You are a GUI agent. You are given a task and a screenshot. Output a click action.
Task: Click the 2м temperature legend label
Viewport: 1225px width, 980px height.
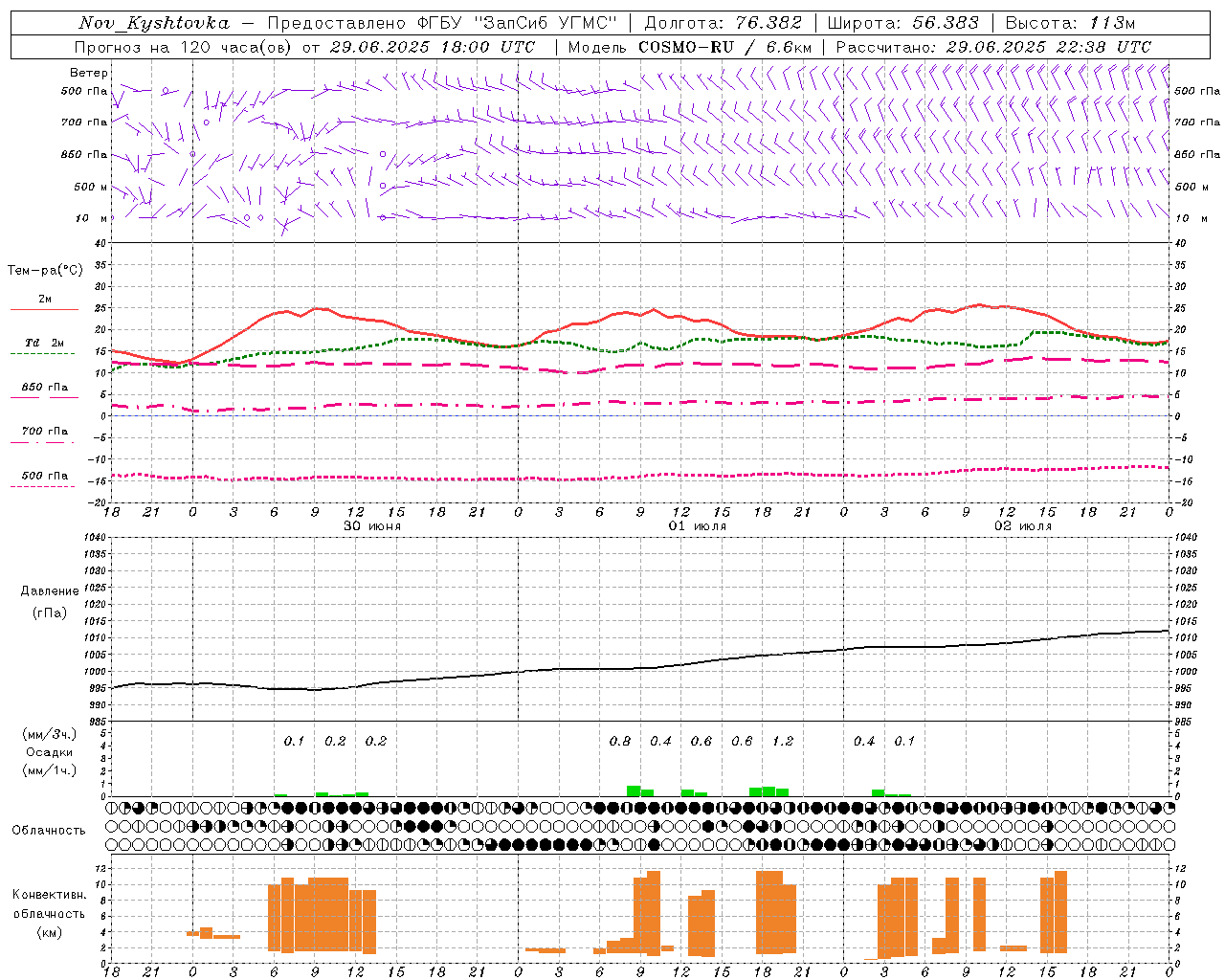pyautogui.click(x=45, y=300)
